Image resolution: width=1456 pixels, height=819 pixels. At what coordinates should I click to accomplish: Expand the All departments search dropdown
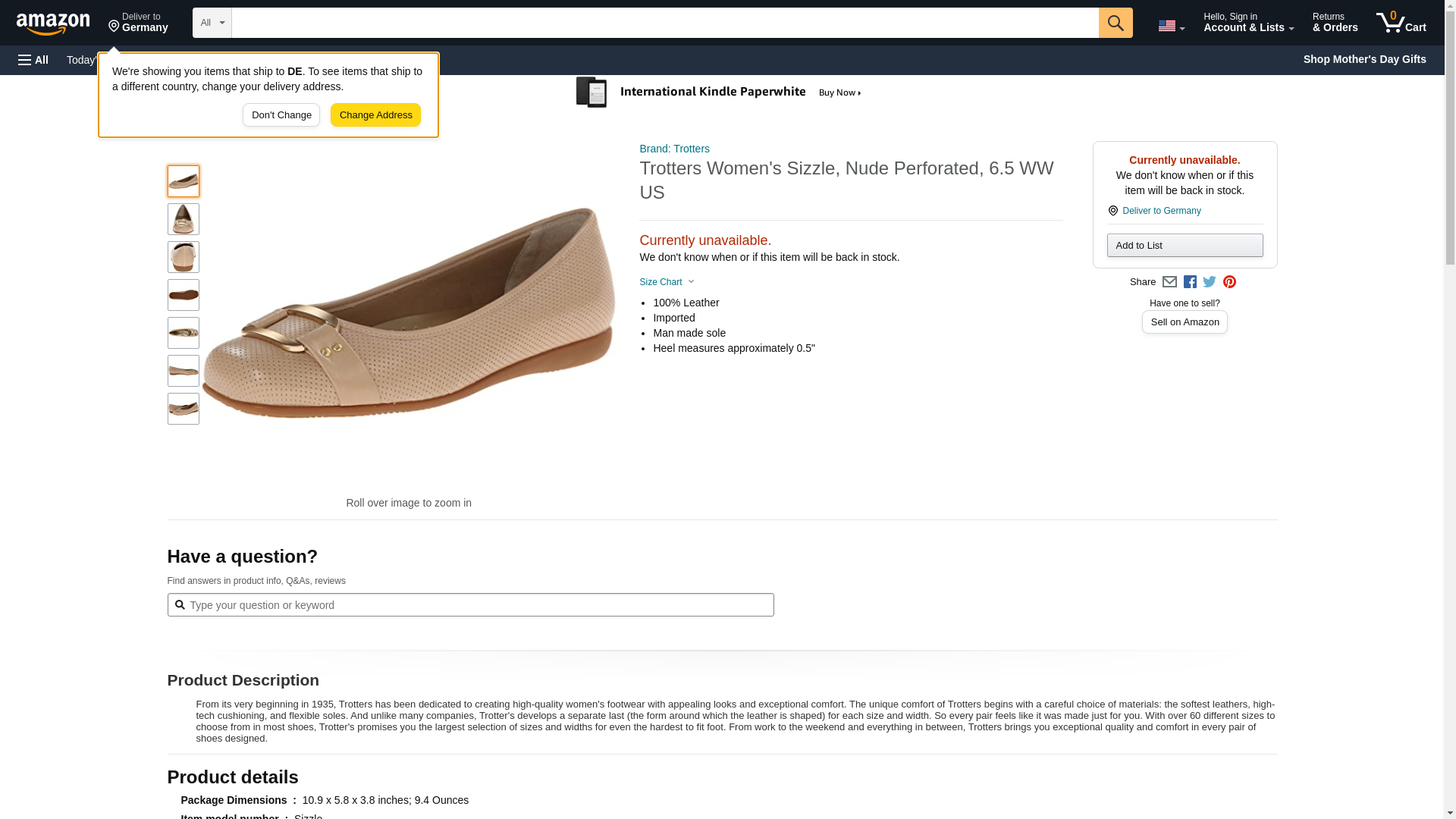click(x=212, y=23)
